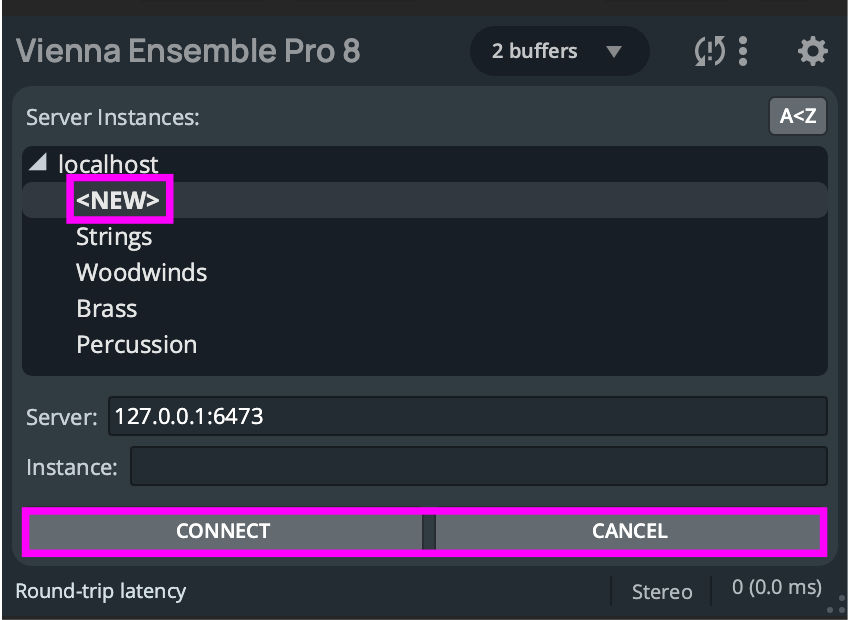
Task: Click the Round-trip latency label
Action: 101,591
